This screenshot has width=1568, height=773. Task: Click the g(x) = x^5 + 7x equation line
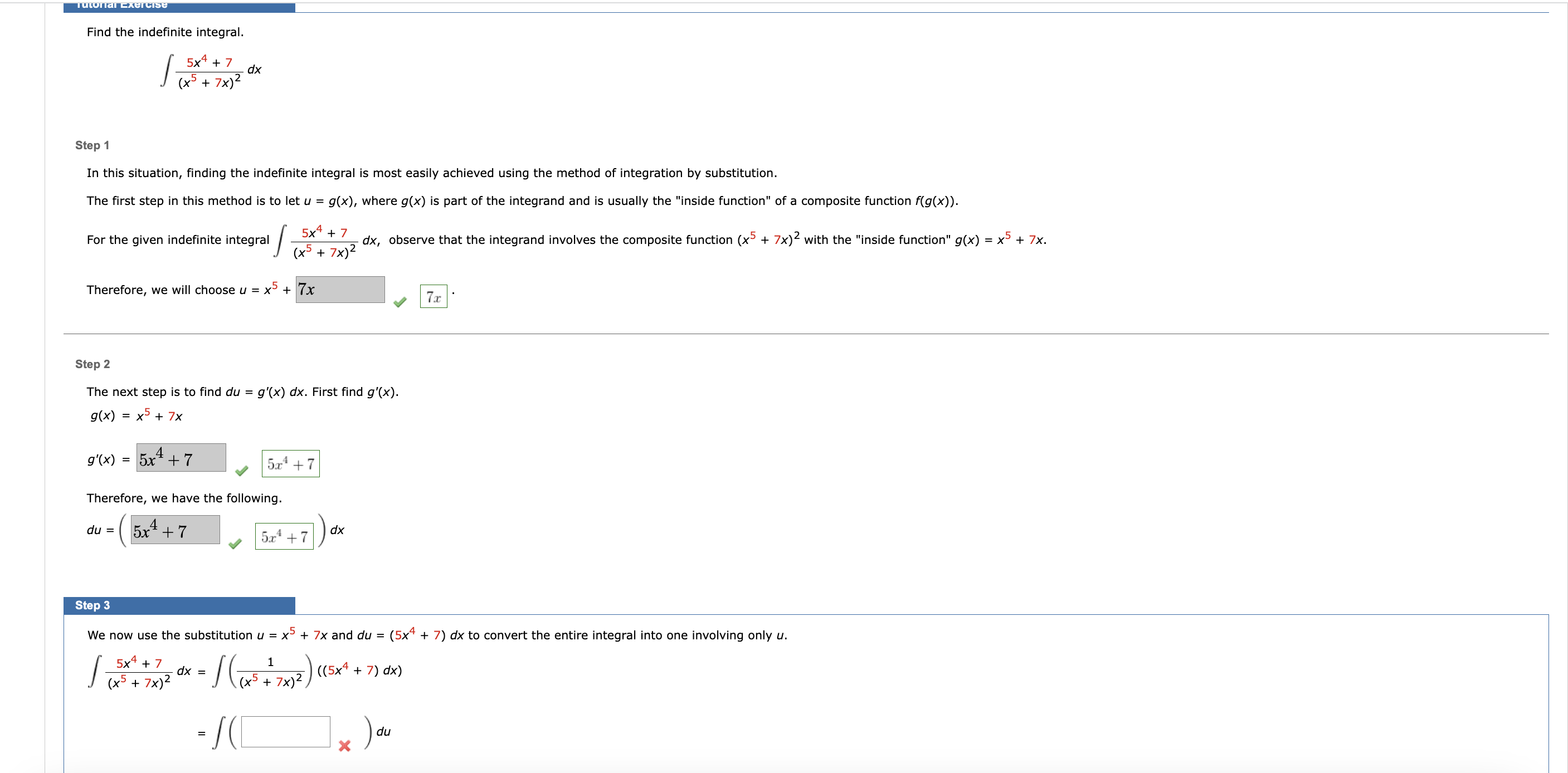coord(137,416)
